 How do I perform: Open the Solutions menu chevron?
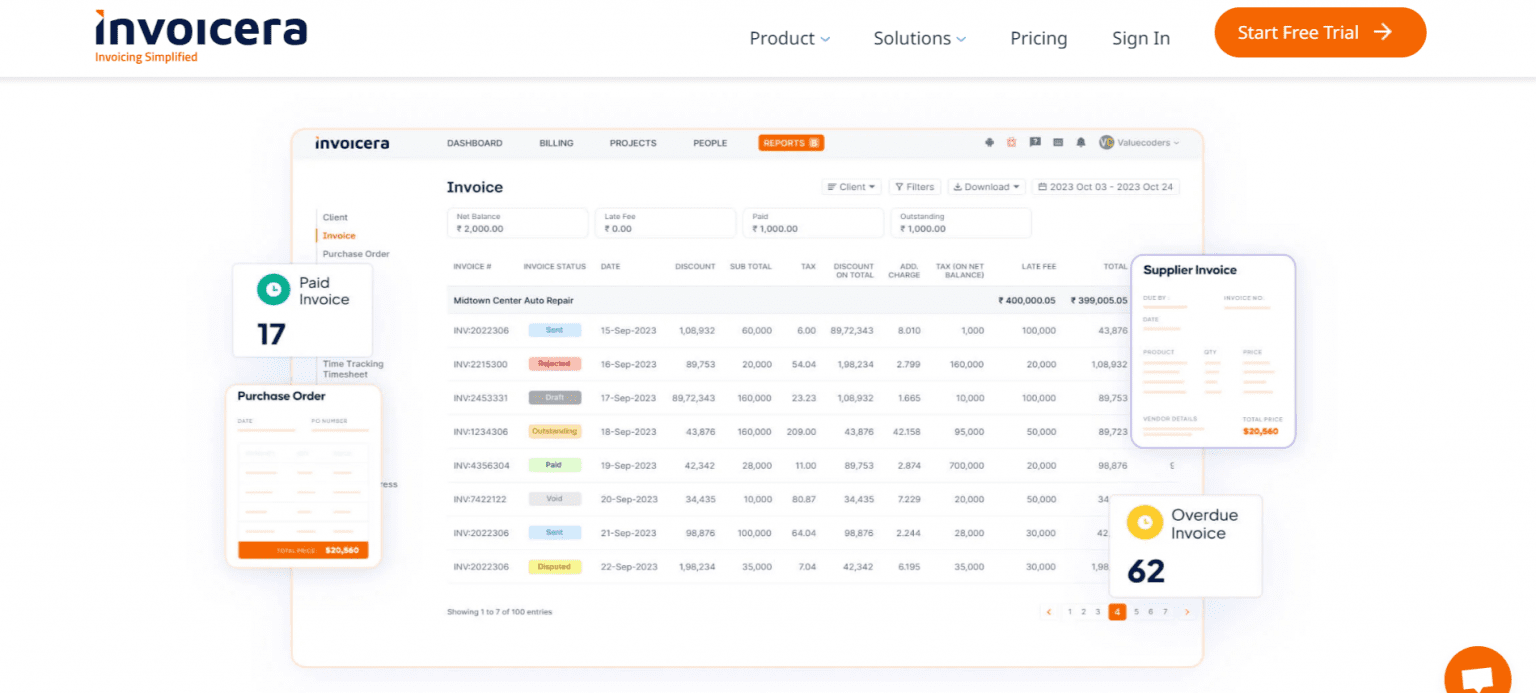tap(960, 38)
